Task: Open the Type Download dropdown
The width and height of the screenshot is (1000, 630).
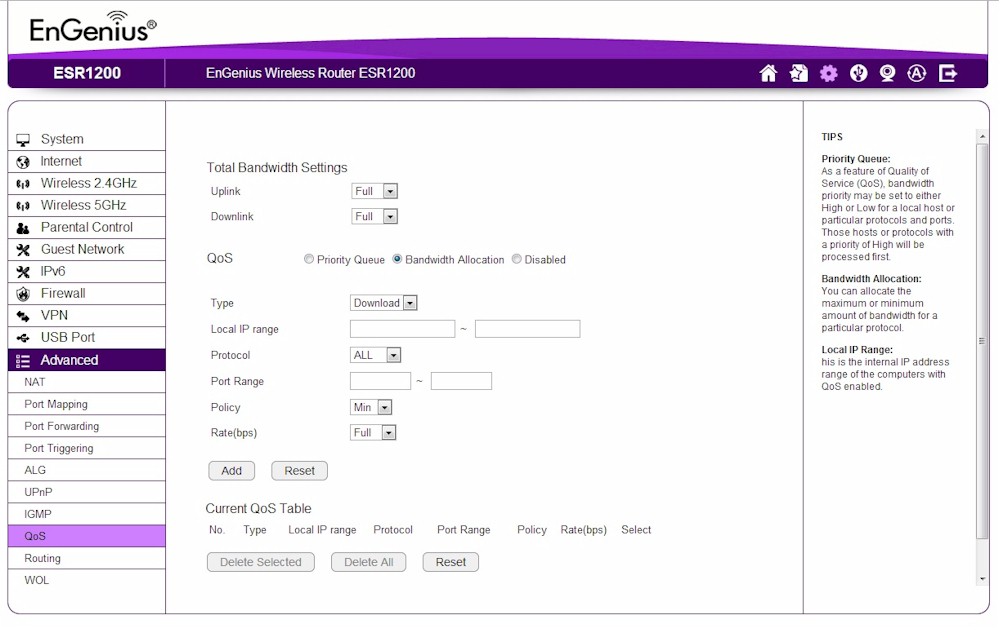Action: coord(383,303)
